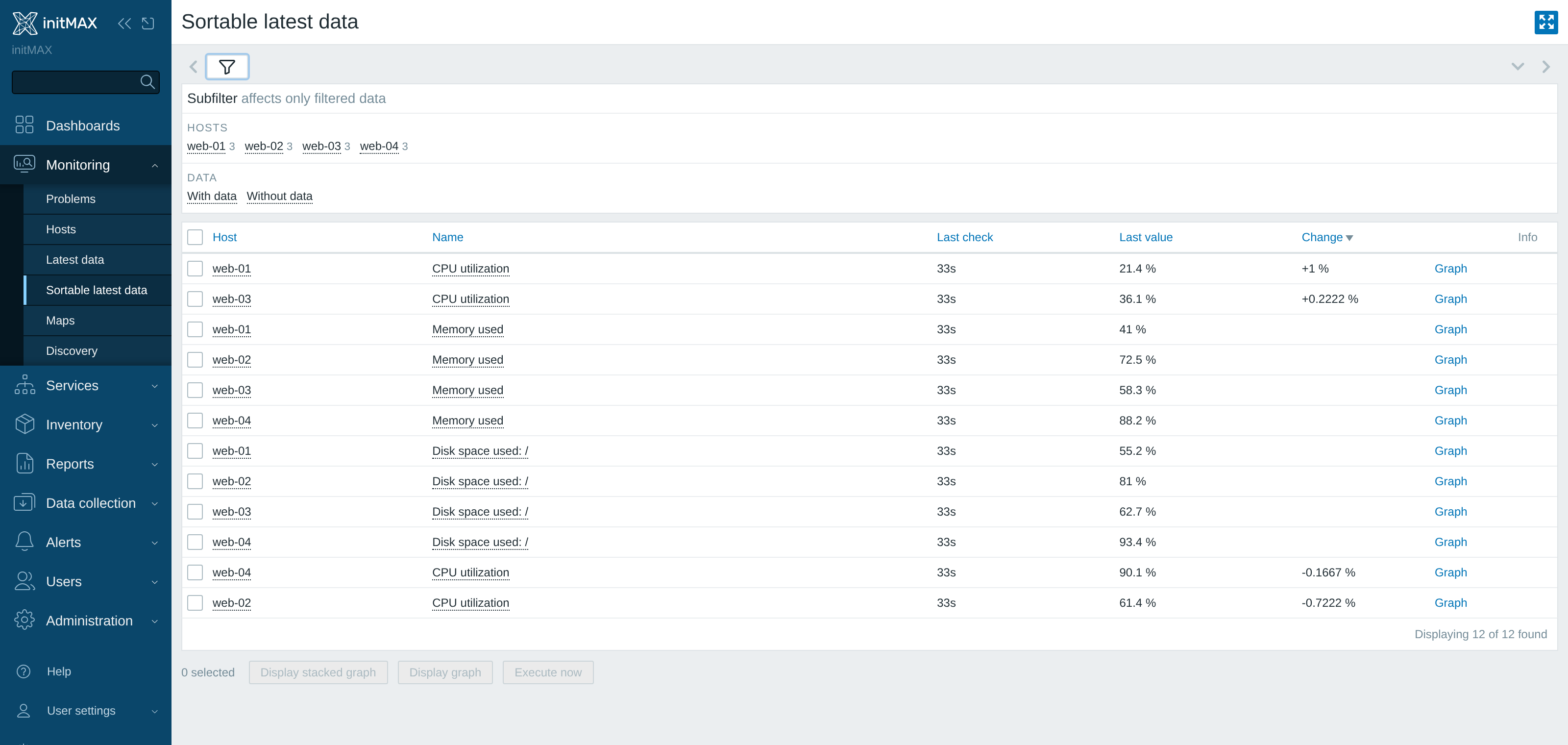Check the web-02 Disk space used row
This screenshot has width=1568, height=745.
click(x=195, y=481)
